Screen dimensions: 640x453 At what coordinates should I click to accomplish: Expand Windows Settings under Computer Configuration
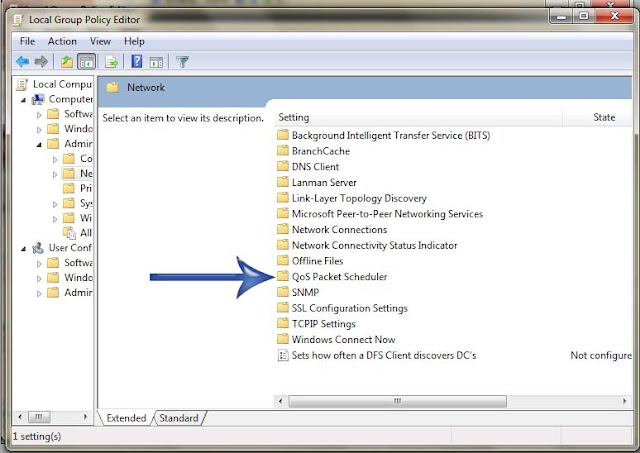point(39,130)
